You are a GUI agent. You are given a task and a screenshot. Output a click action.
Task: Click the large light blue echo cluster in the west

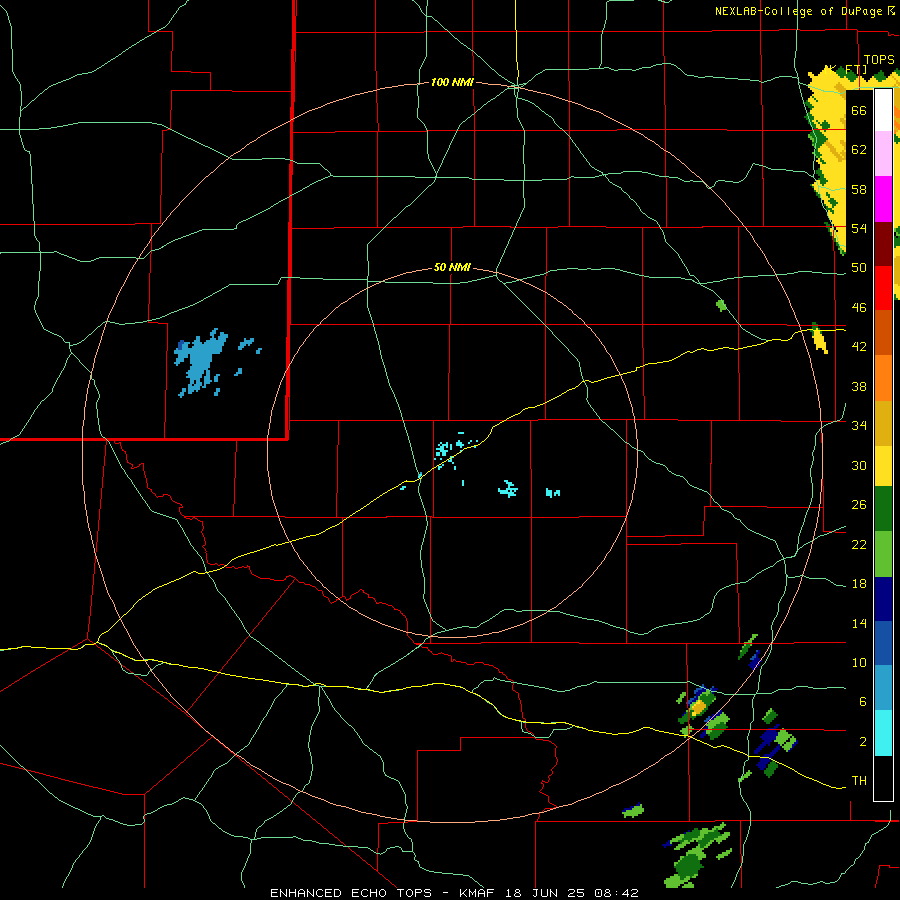pos(200,363)
